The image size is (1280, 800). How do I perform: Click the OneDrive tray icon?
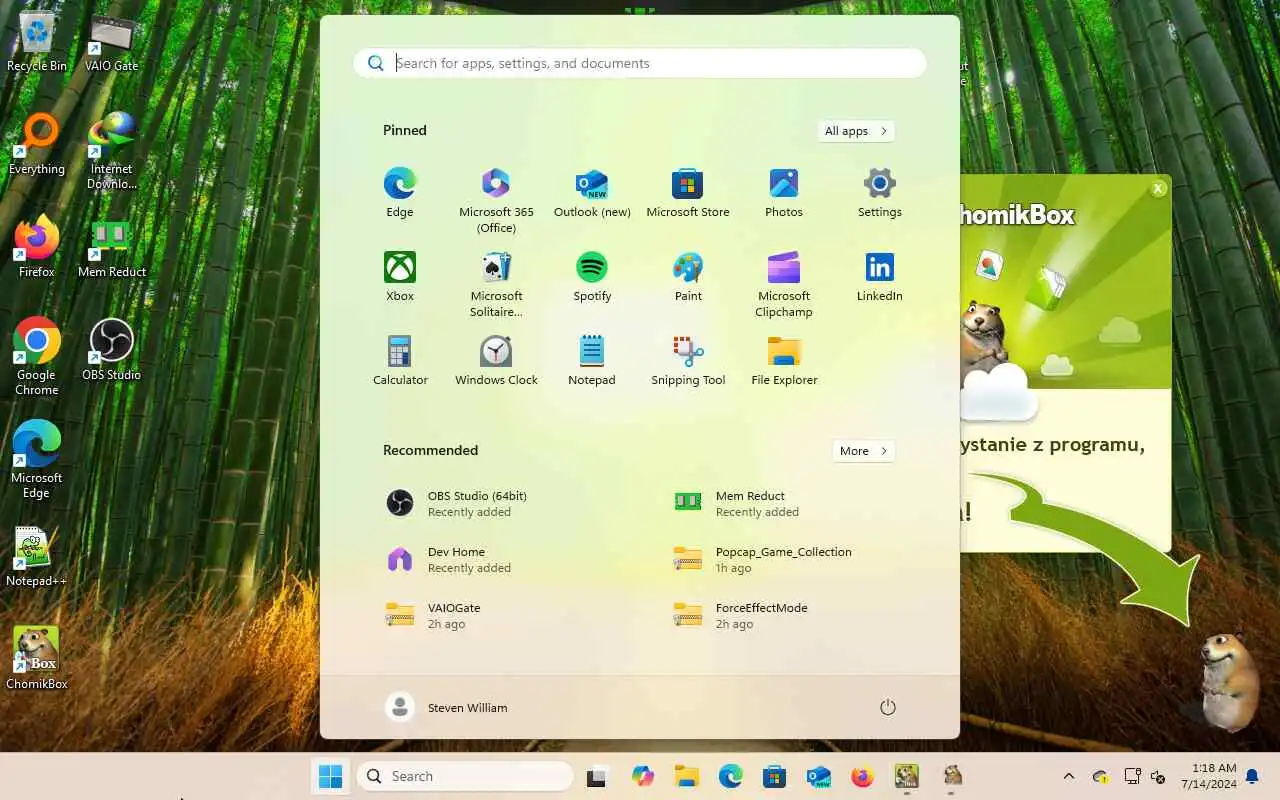(1101, 776)
